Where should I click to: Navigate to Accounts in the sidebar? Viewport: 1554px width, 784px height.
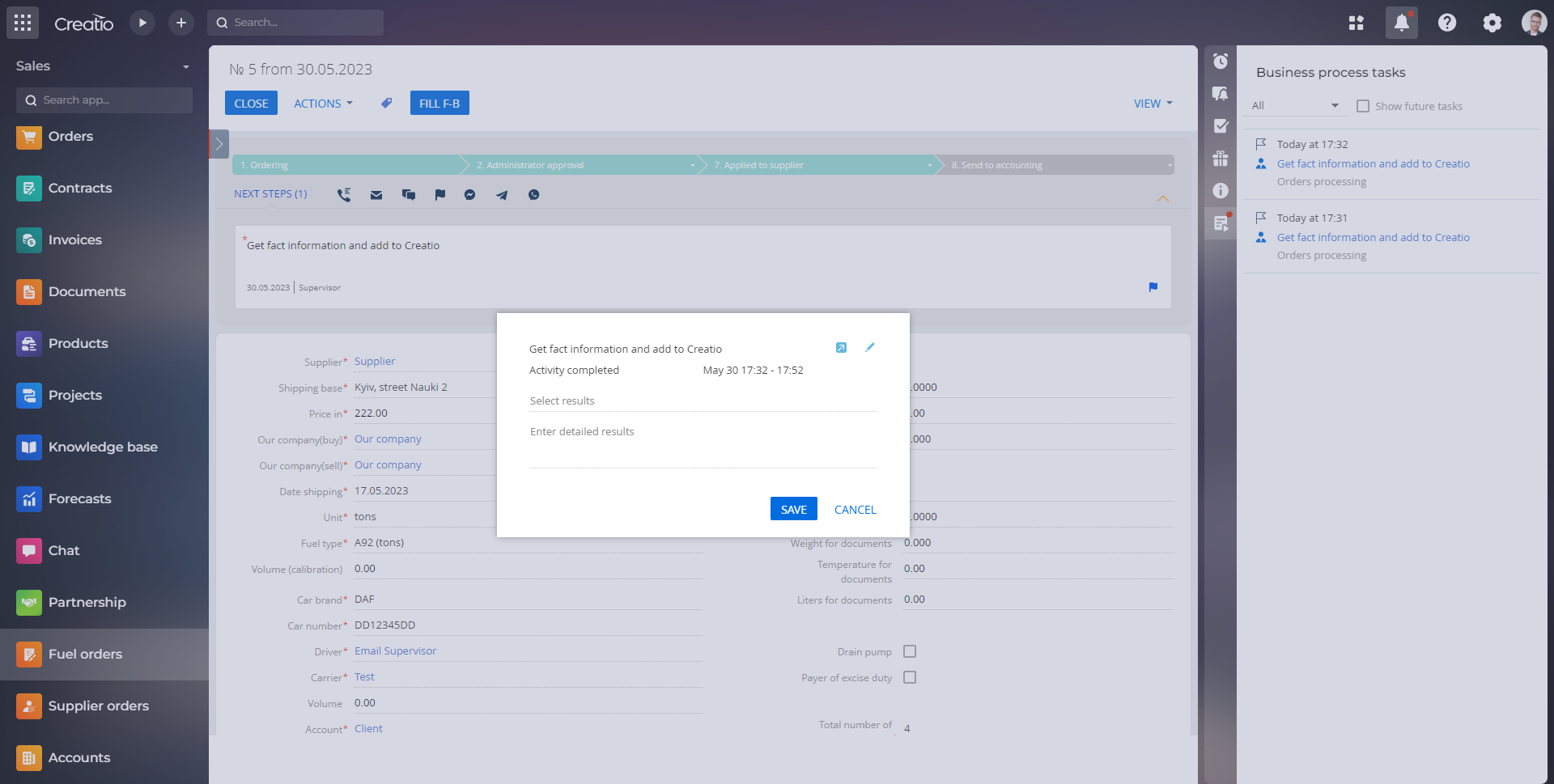(x=79, y=757)
